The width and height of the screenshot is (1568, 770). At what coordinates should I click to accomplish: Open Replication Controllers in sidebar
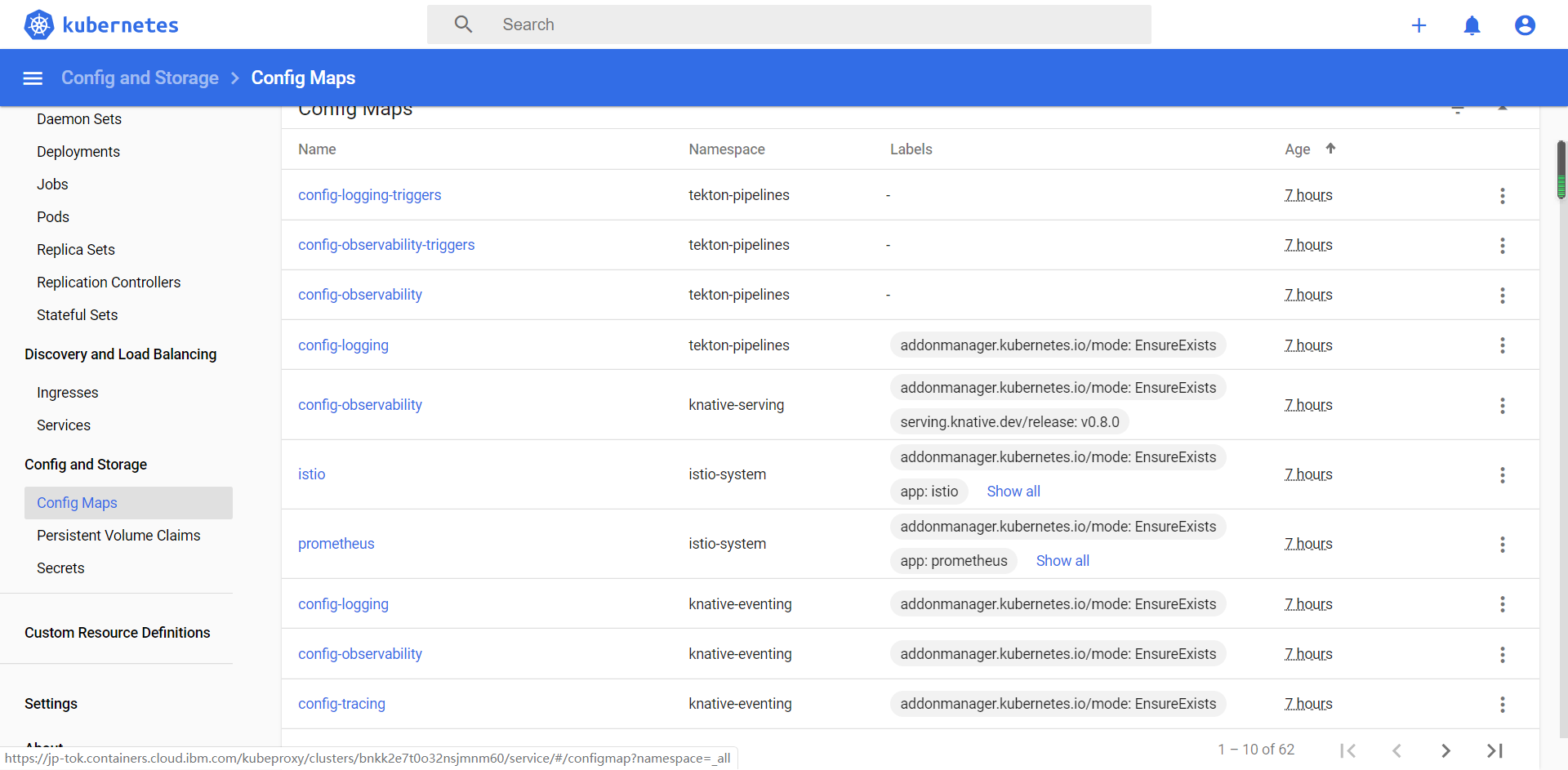point(109,283)
